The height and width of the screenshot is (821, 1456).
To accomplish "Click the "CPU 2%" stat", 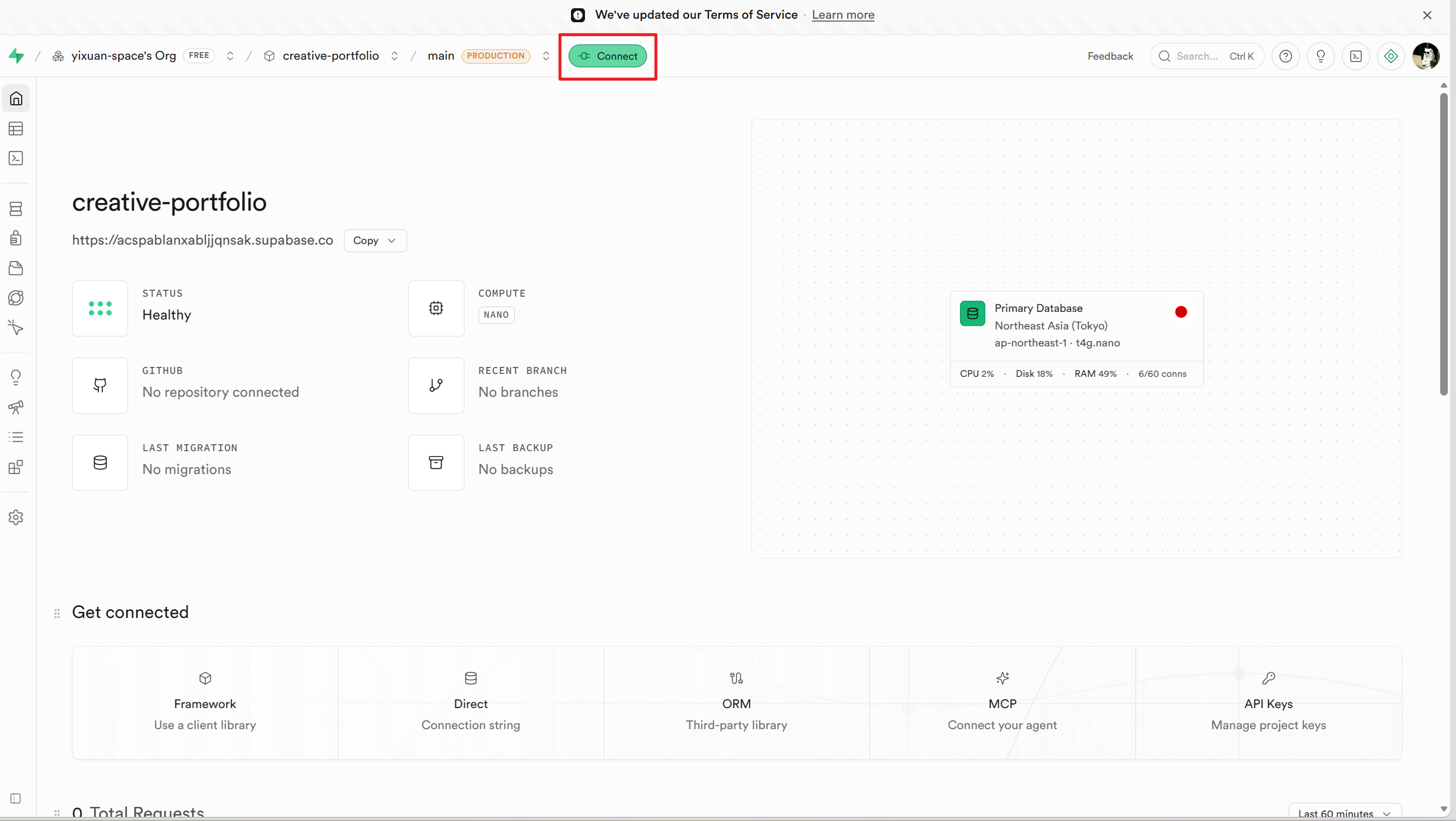I will 976,374.
